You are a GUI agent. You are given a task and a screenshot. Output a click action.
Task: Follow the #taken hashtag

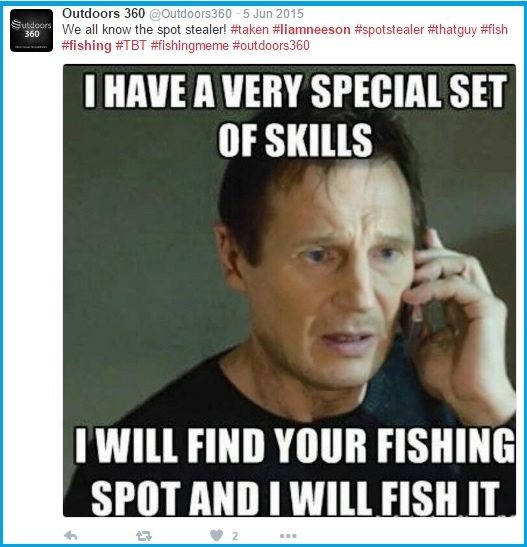tap(250, 30)
